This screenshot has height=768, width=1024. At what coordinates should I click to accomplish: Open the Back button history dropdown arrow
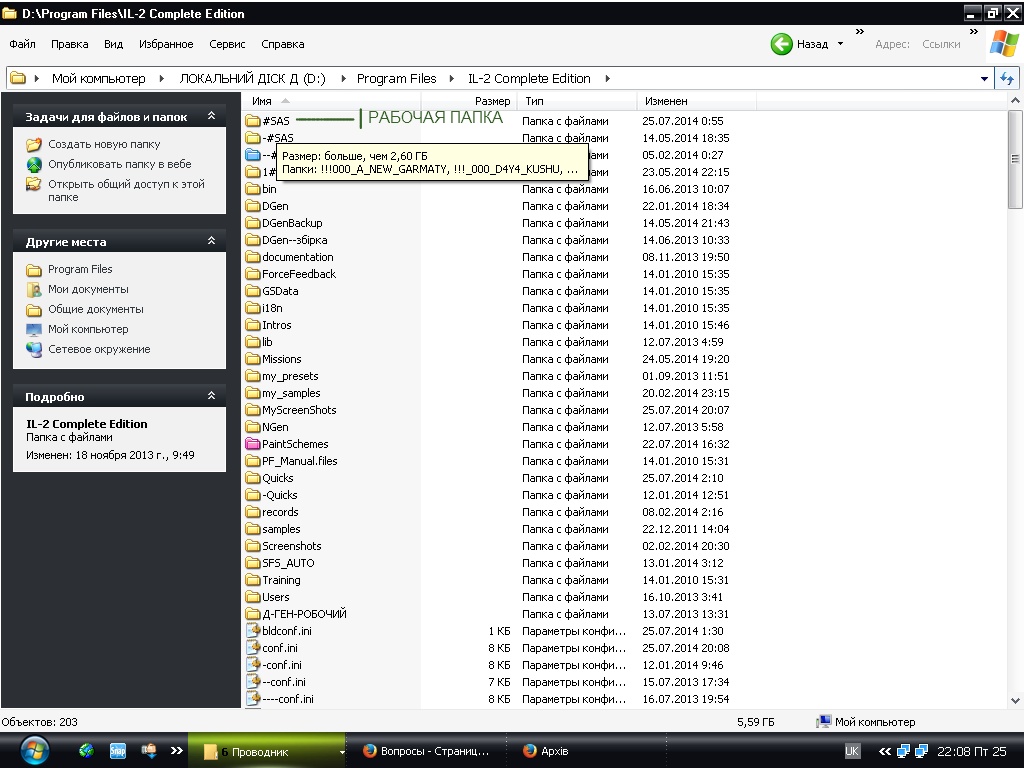pyautogui.click(x=840, y=44)
